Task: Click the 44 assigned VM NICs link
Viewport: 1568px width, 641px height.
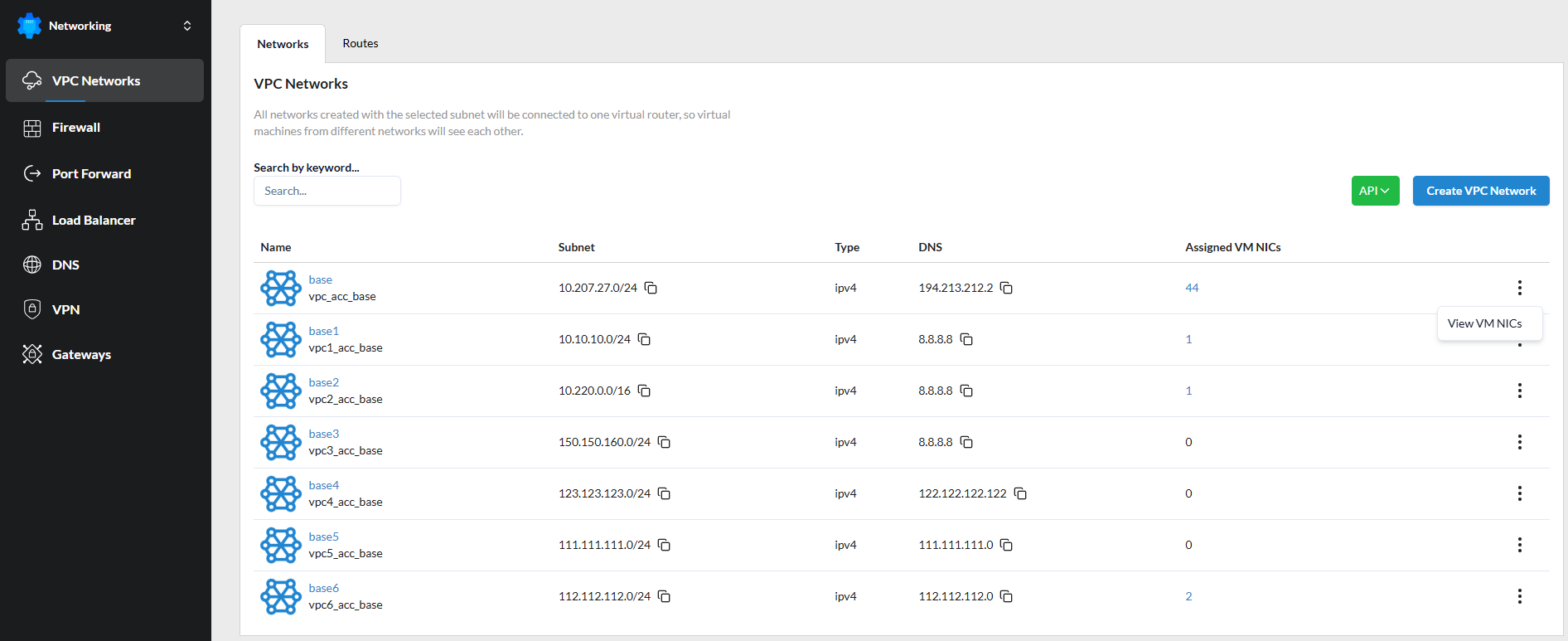Action: tap(1192, 288)
